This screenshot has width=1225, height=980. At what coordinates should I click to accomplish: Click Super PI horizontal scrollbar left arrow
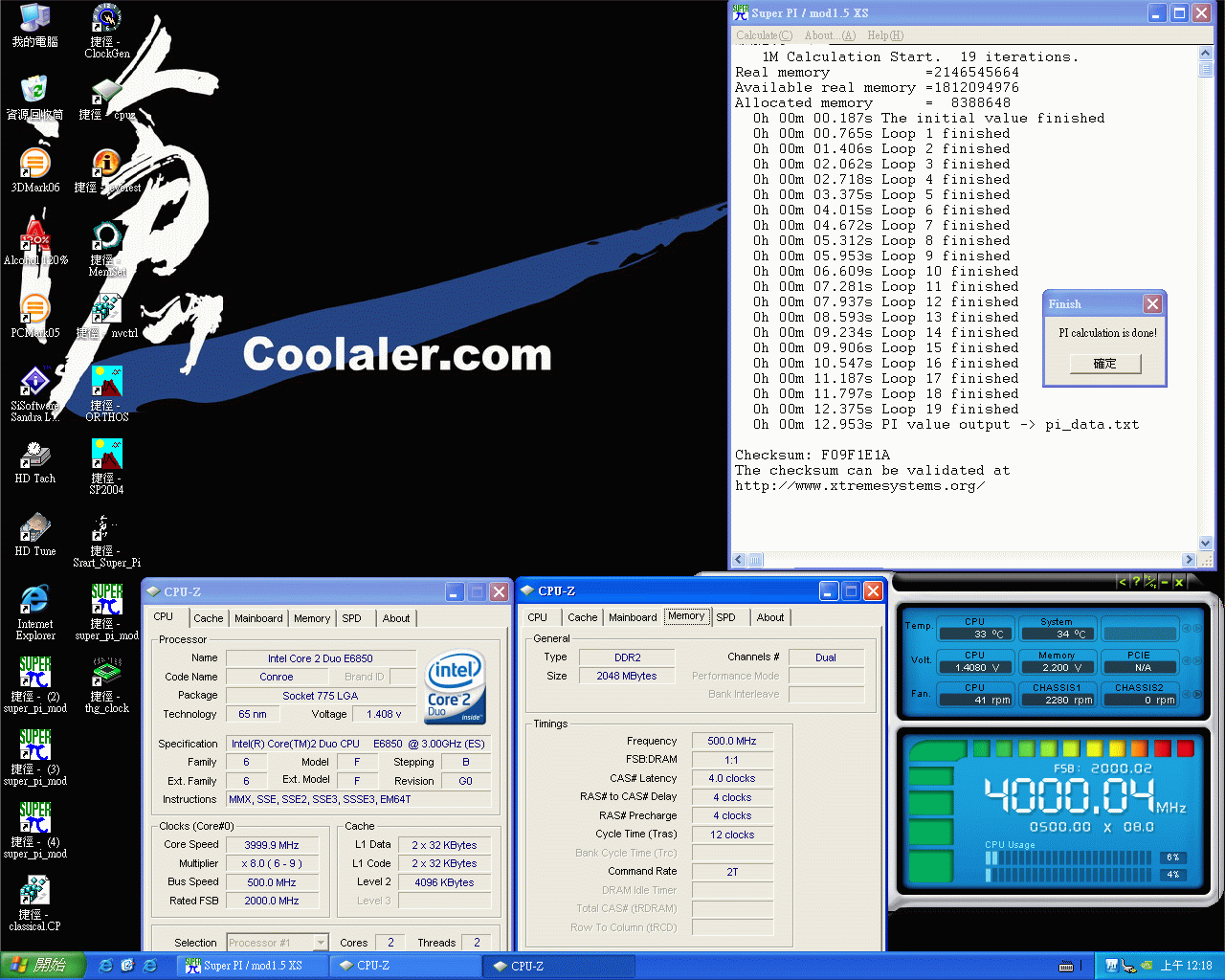pos(739,560)
